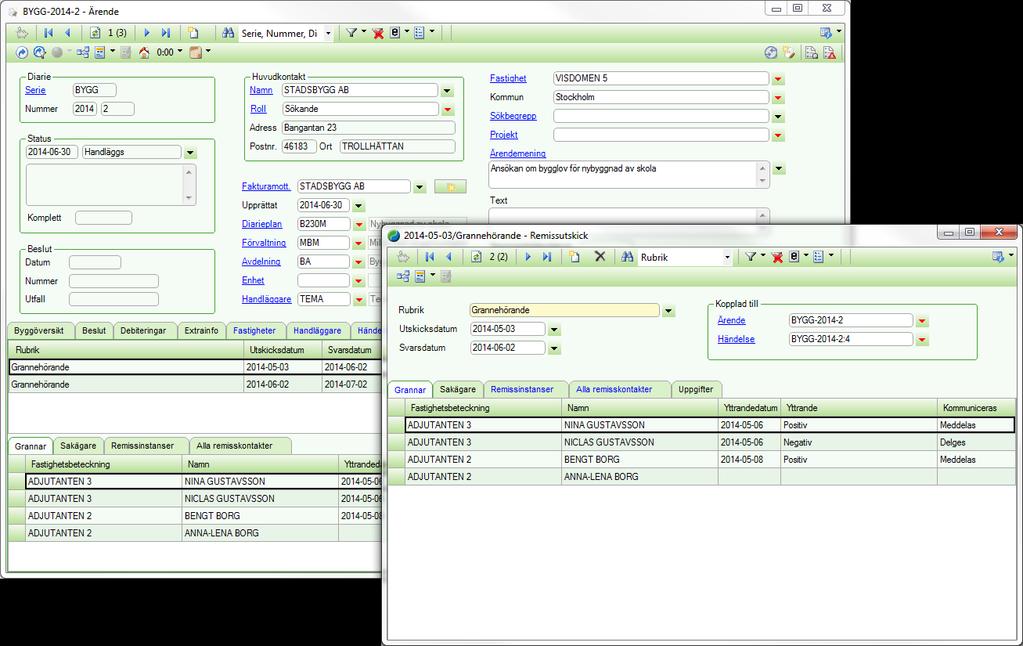
Task: Delete record with black X in Remissutskick
Action: [x=600, y=256]
